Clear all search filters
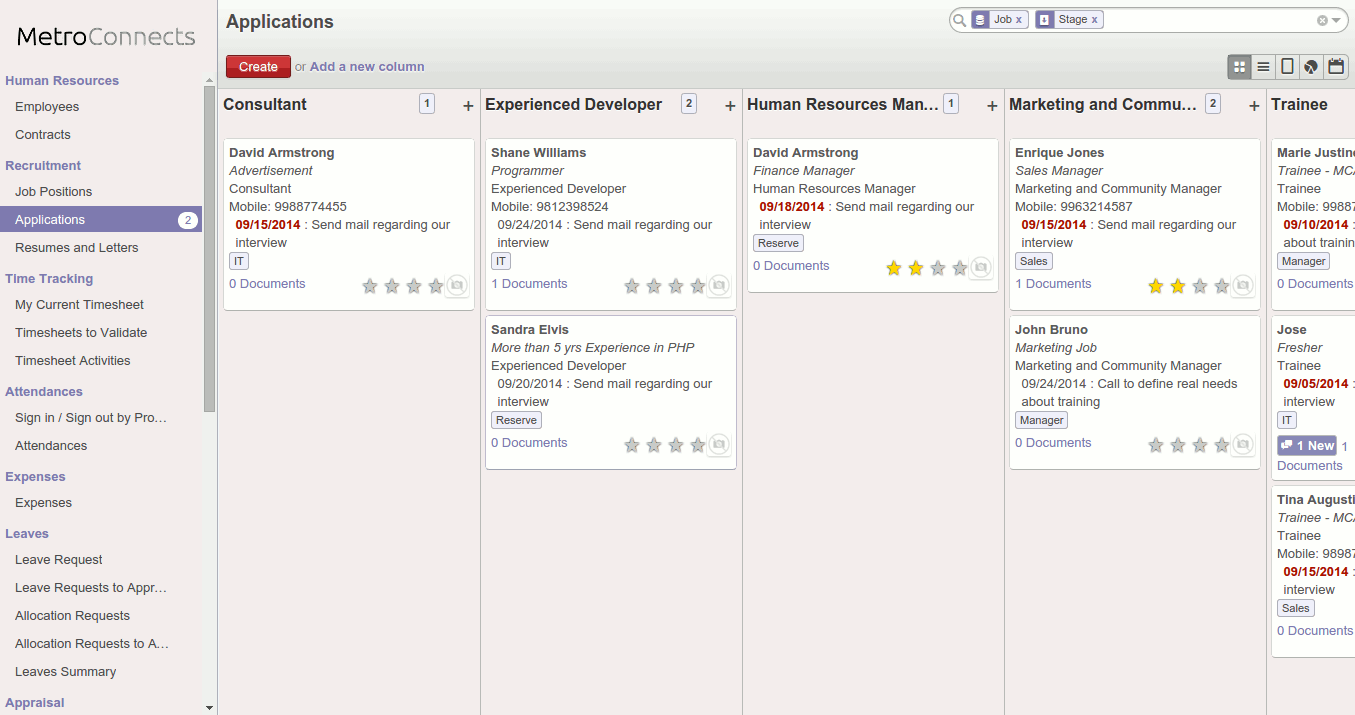 click(1322, 20)
